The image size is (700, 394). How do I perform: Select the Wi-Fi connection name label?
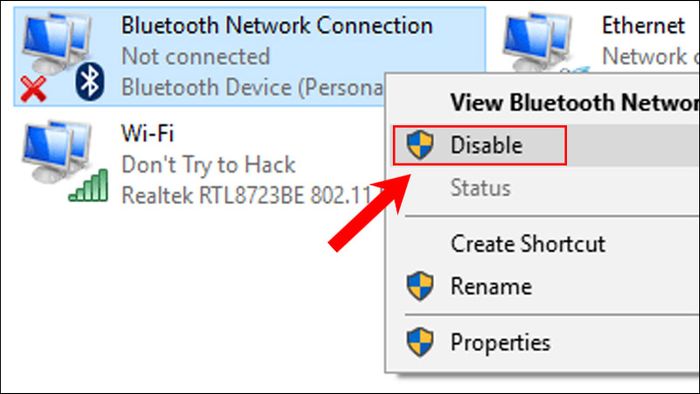[x=147, y=133]
